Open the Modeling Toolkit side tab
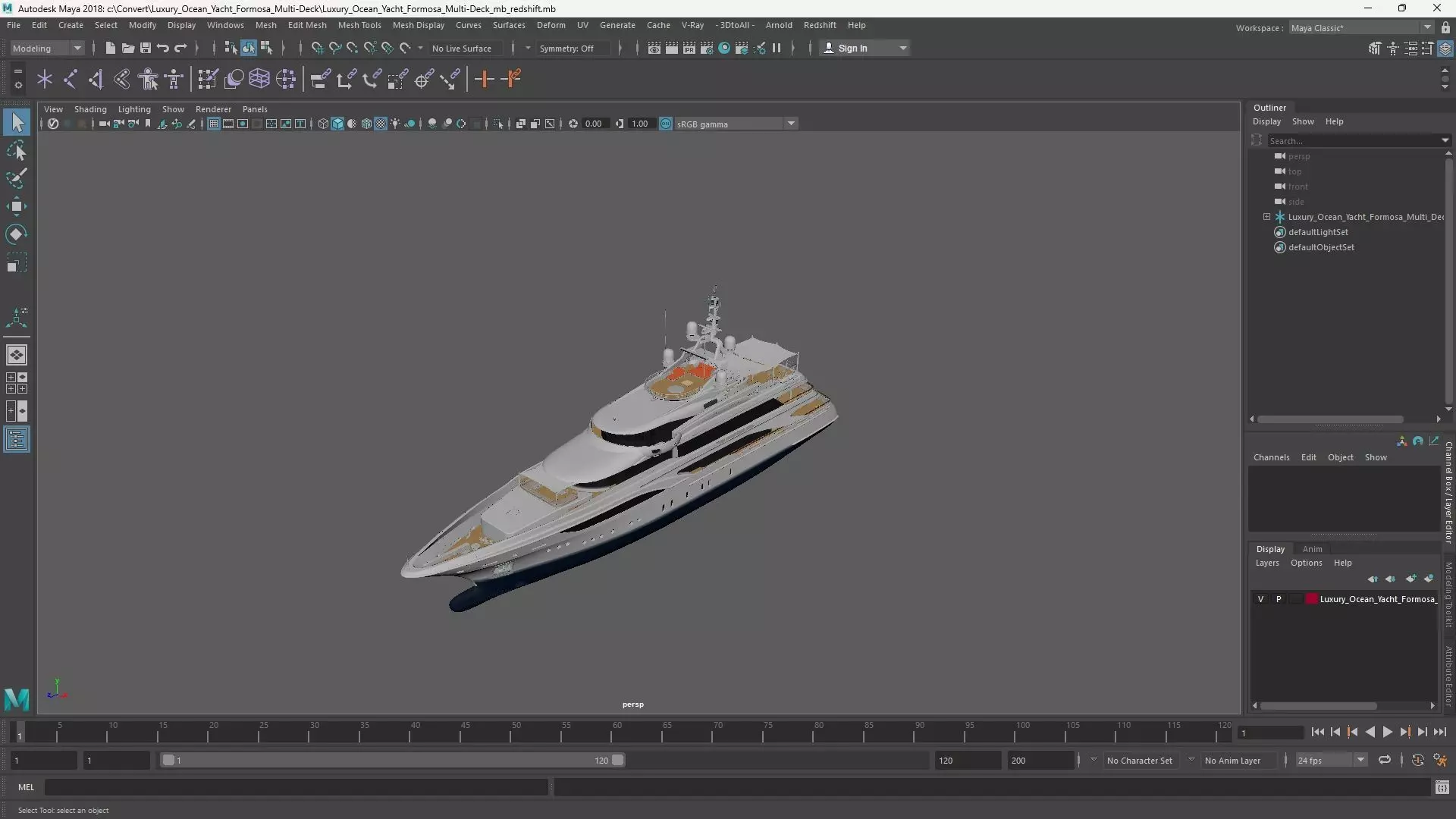 [1448, 594]
